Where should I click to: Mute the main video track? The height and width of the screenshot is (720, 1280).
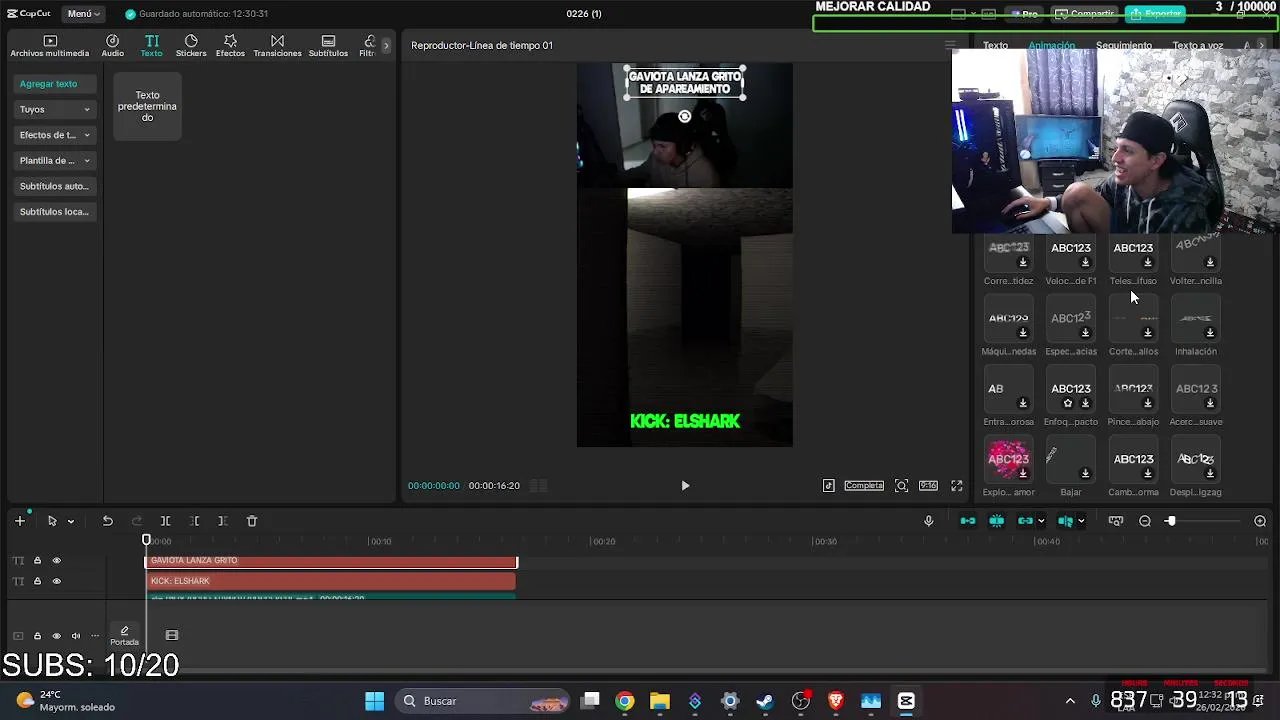pyautogui.click(x=75, y=636)
